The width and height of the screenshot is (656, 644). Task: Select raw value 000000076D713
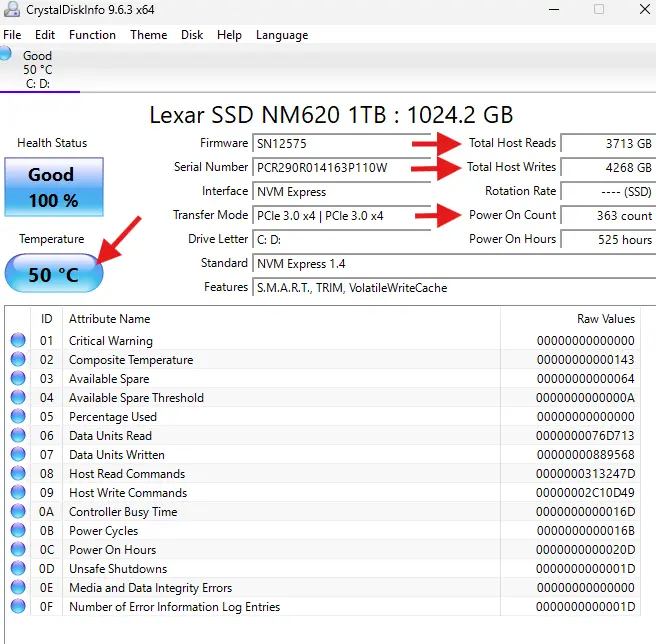point(585,436)
